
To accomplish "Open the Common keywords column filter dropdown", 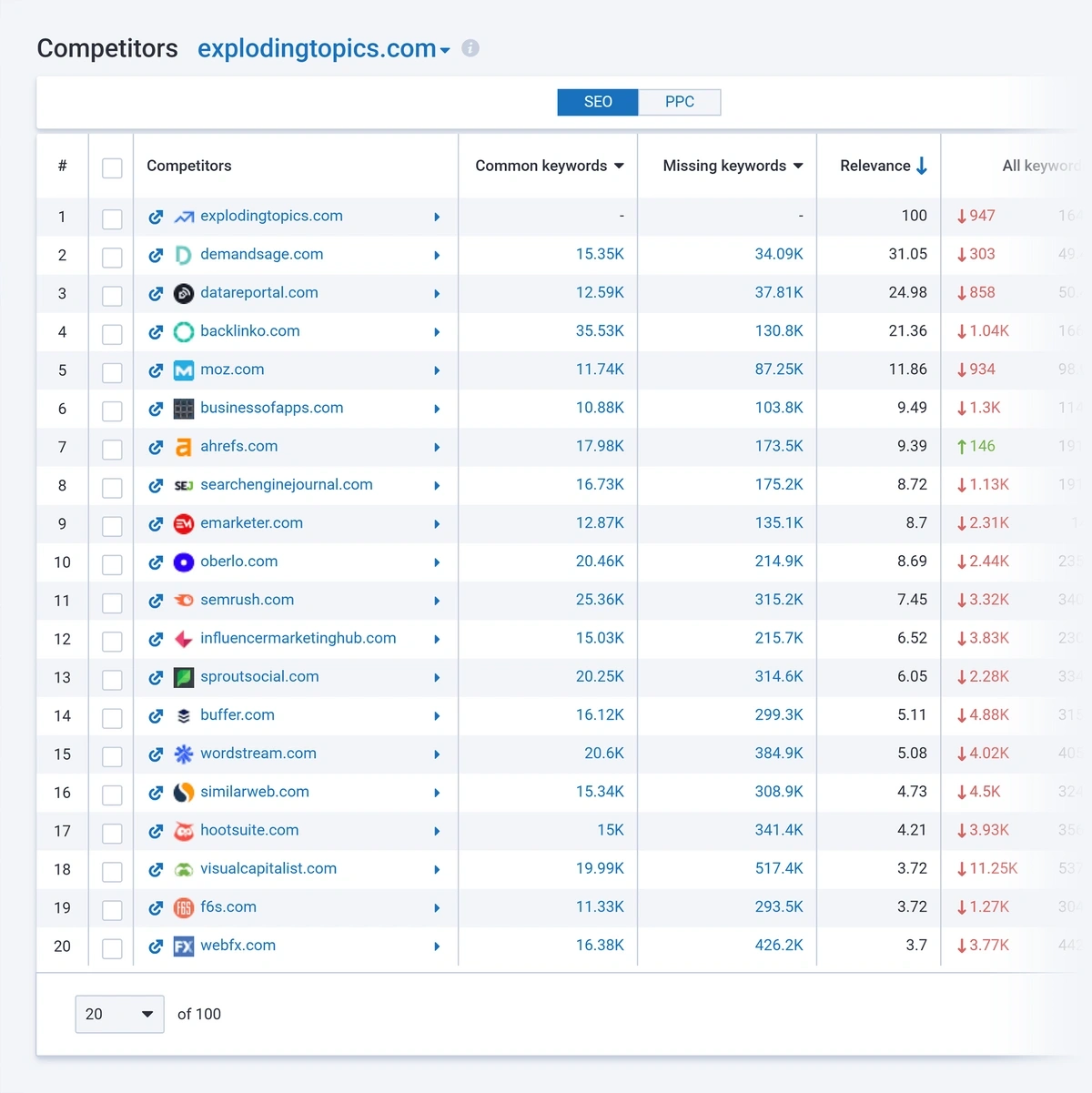I will 619,166.
